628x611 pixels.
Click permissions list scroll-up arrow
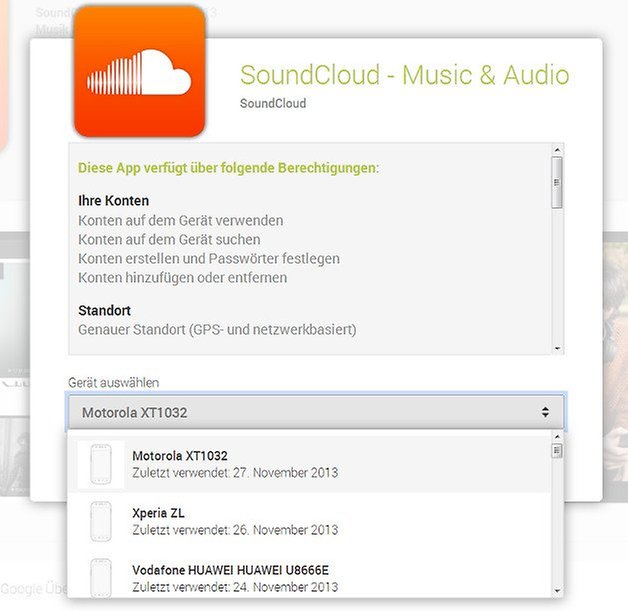tap(557, 150)
